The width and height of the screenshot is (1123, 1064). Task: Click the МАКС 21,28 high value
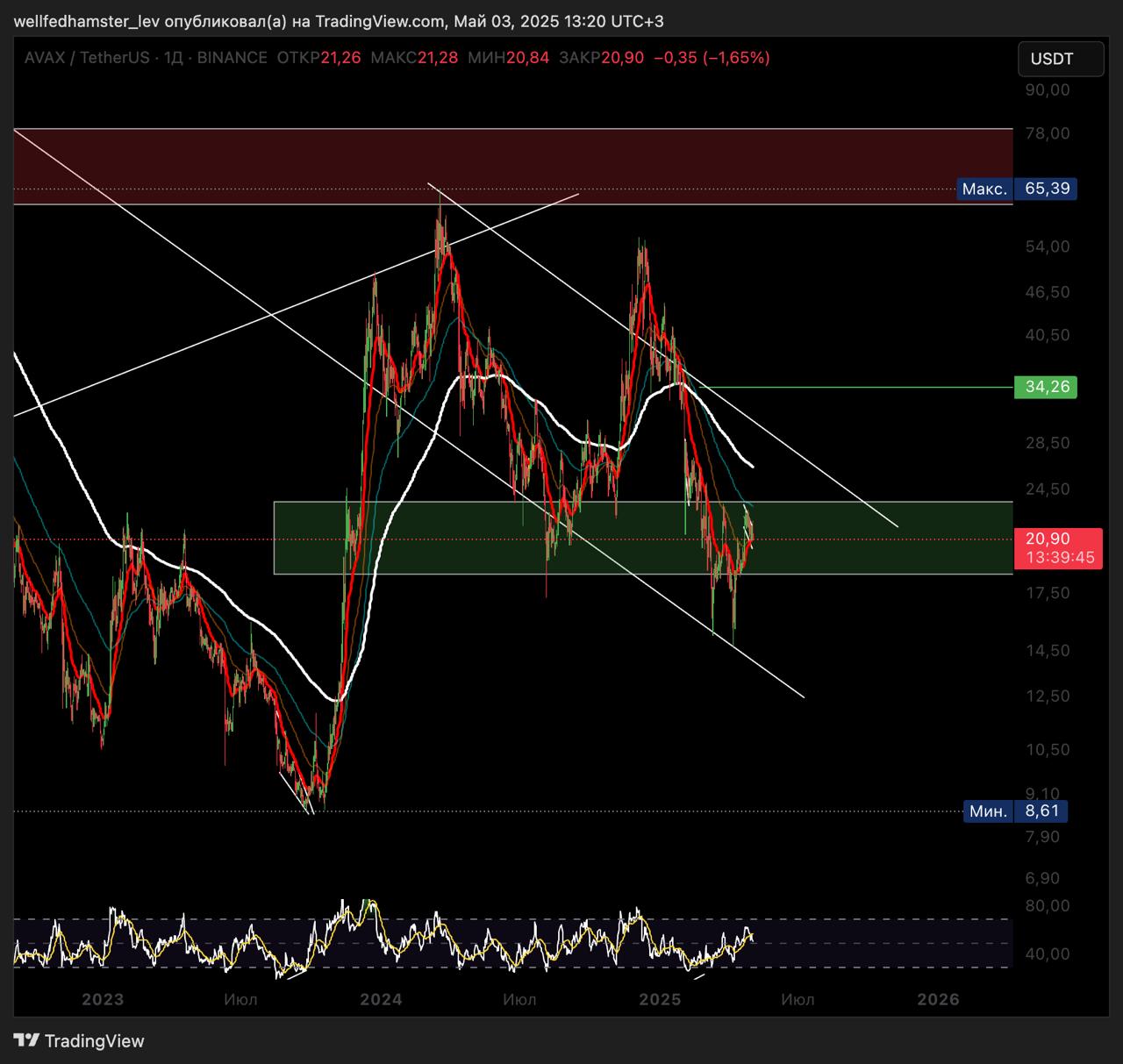pos(414,58)
